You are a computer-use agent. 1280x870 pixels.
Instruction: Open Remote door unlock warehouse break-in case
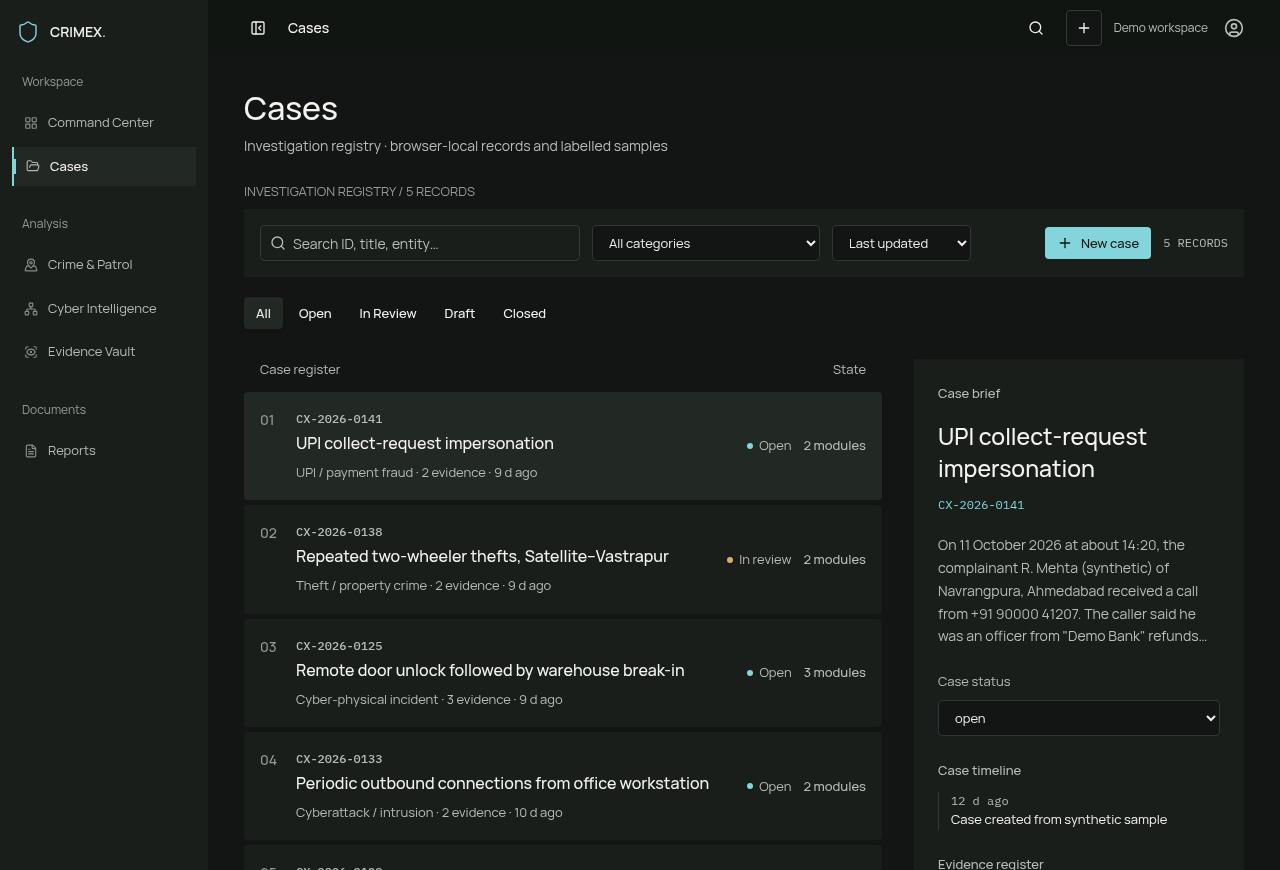point(563,673)
